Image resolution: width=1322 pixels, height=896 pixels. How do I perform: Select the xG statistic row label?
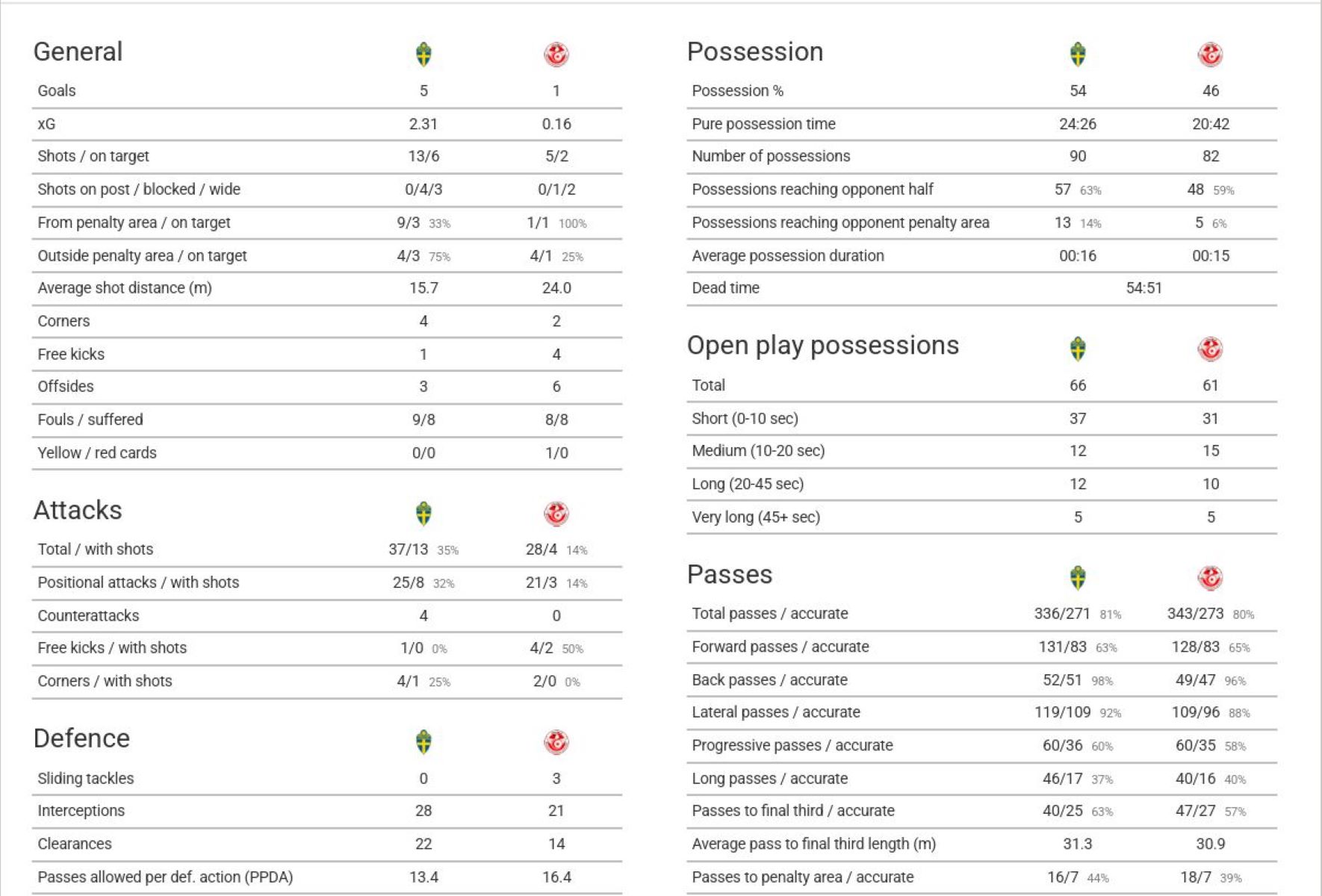click(x=46, y=124)
